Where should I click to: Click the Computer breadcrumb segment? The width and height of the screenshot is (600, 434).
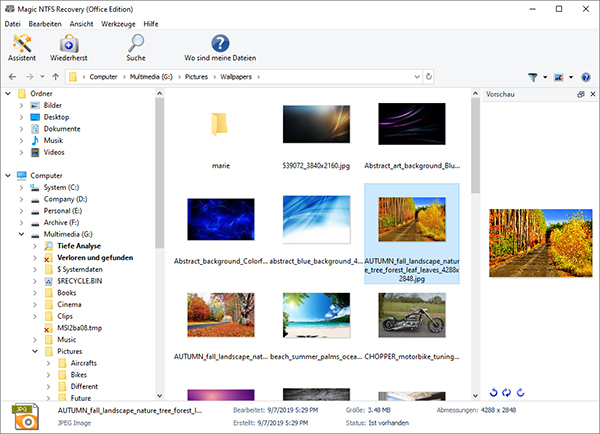coord(103,77)
